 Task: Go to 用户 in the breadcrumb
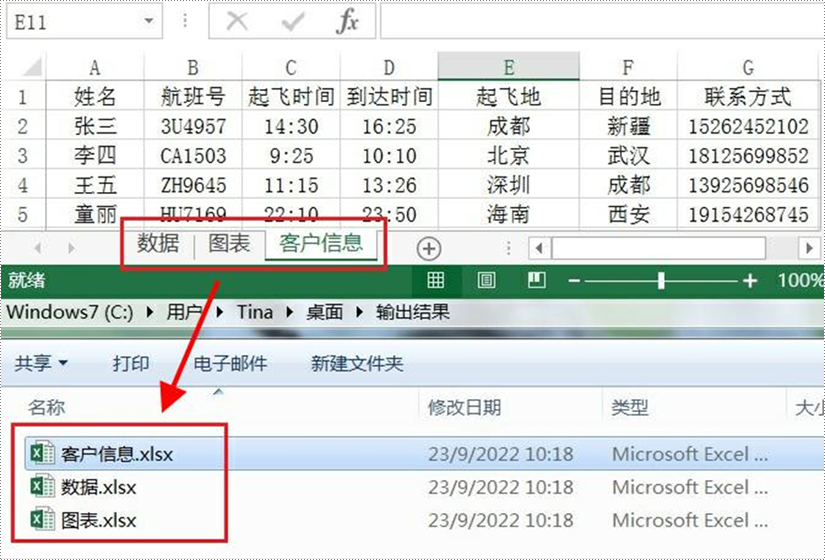coord(184,312)
